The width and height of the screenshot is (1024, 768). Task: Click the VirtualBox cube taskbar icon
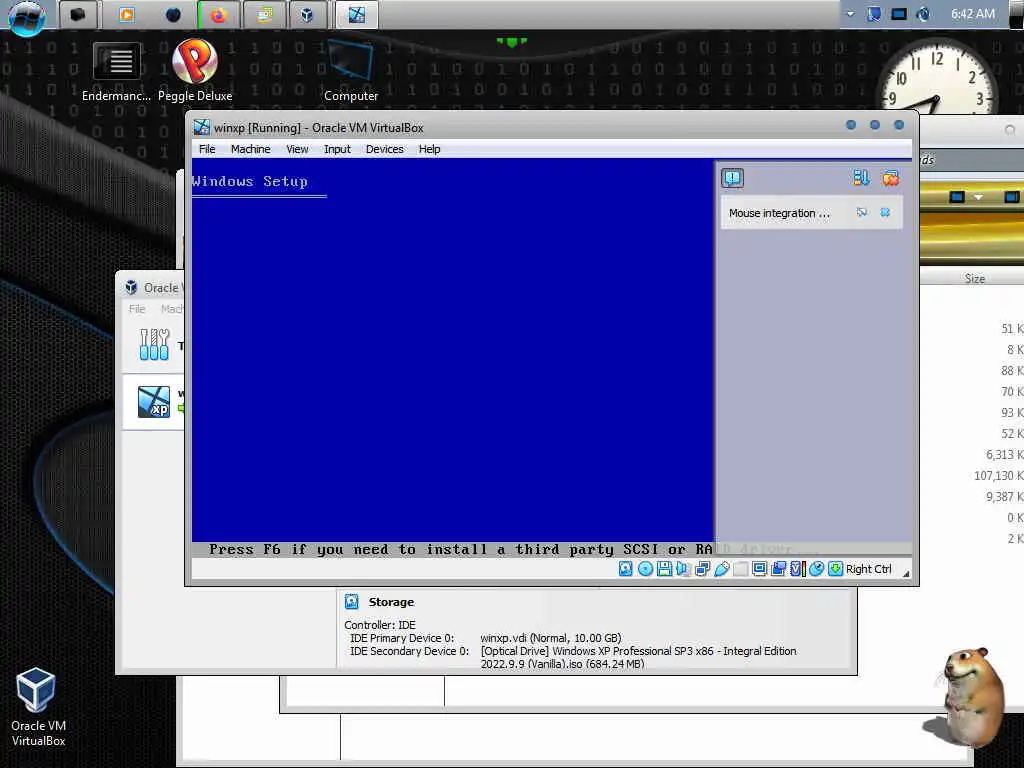(x=306, y=15)
